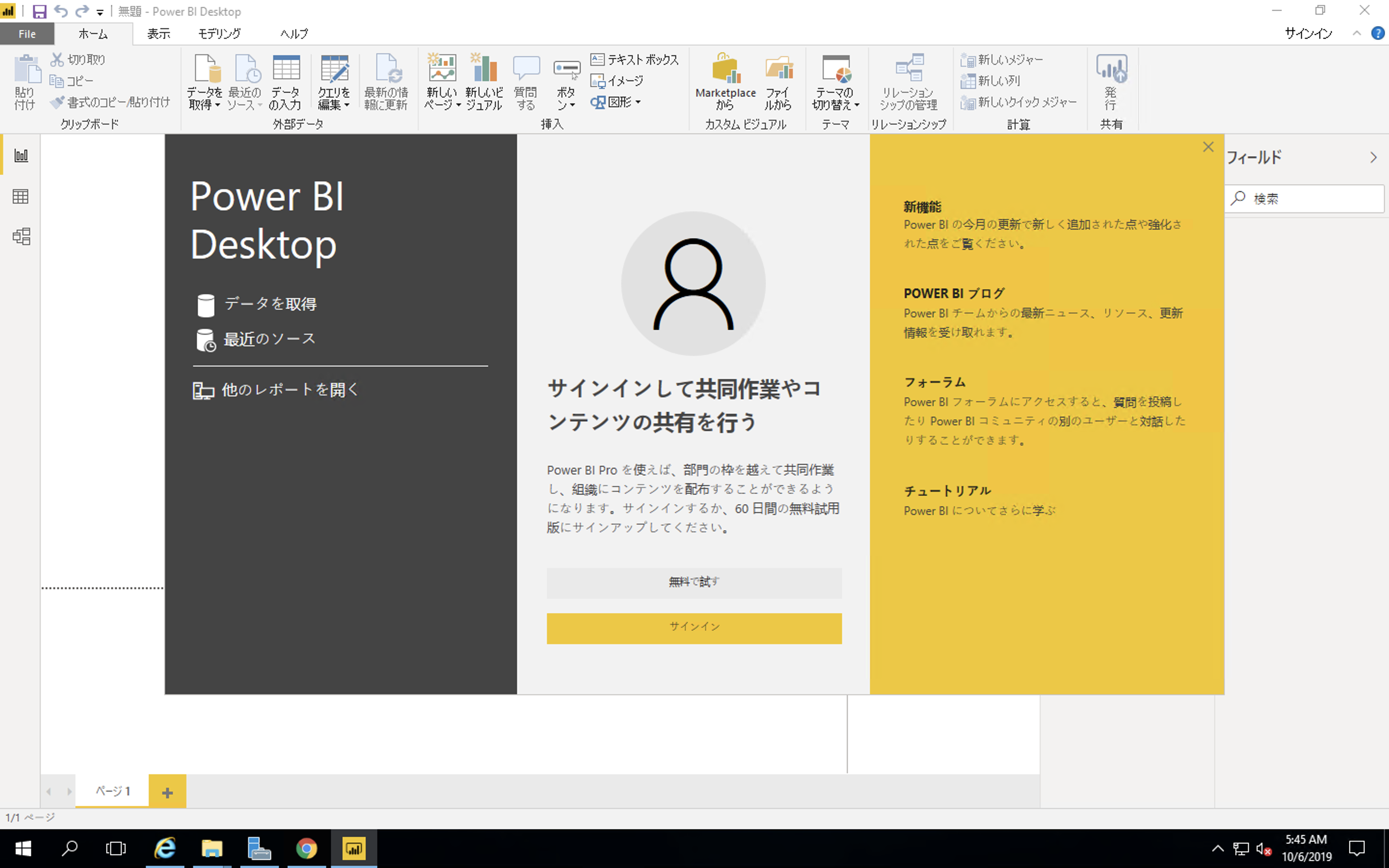This screenshot has width=1389, height=868.
Task: Switch to the 表示 ribbon tab
Action: pos(158,34)
